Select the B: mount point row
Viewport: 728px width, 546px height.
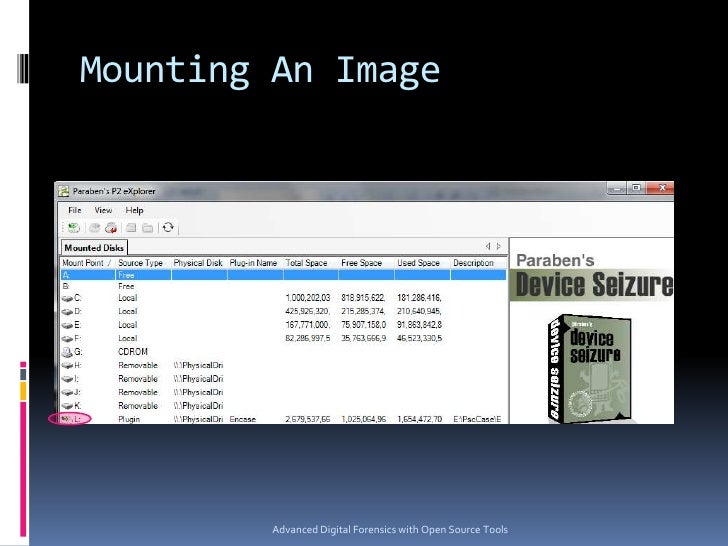pyautogui.click(x=283, y=286)
